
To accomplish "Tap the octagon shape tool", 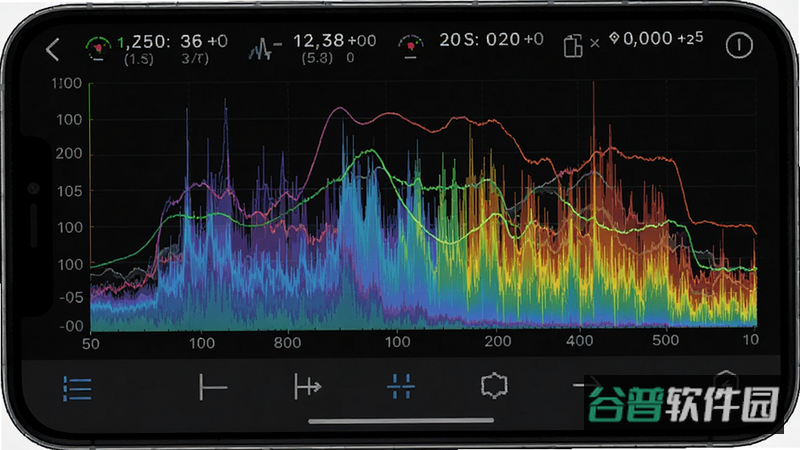I will pyautogui.click(x=494, y=385).
